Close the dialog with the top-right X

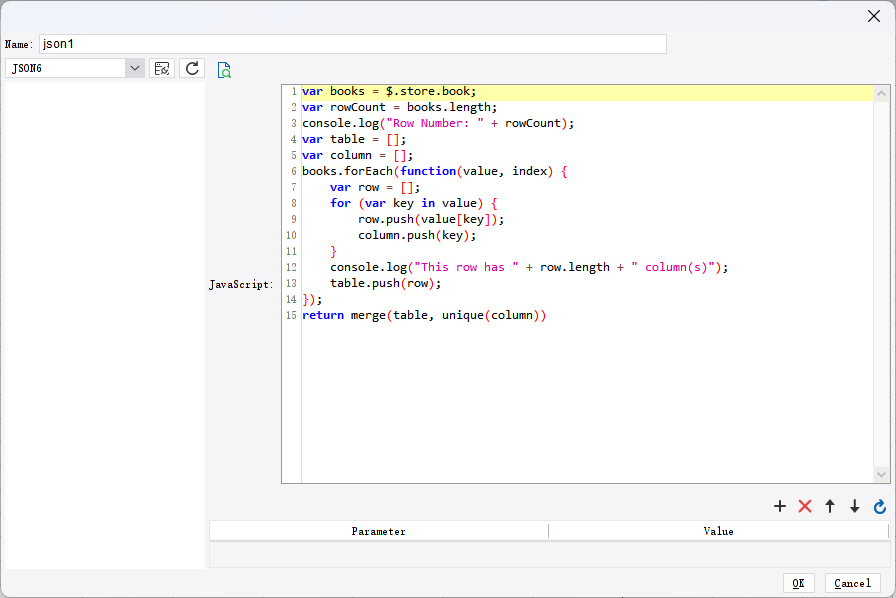coord(873,15)
